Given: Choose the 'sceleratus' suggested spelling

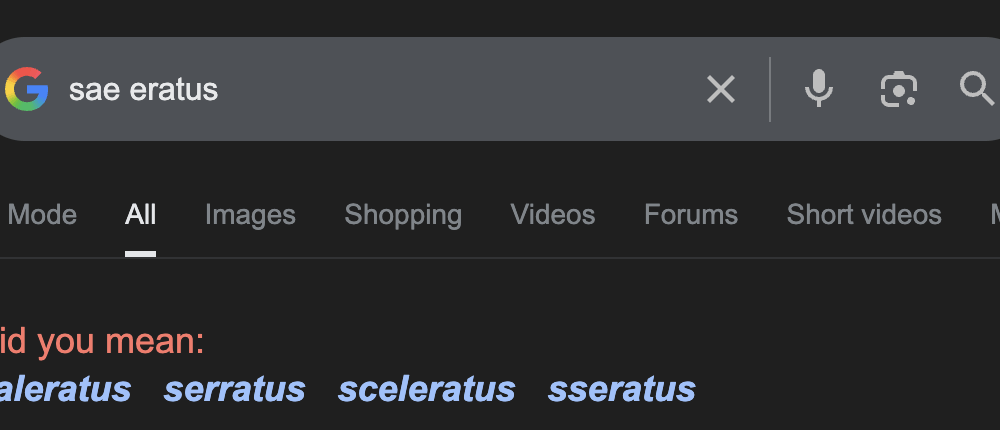Looking at the screenshot, I should 426,389.
